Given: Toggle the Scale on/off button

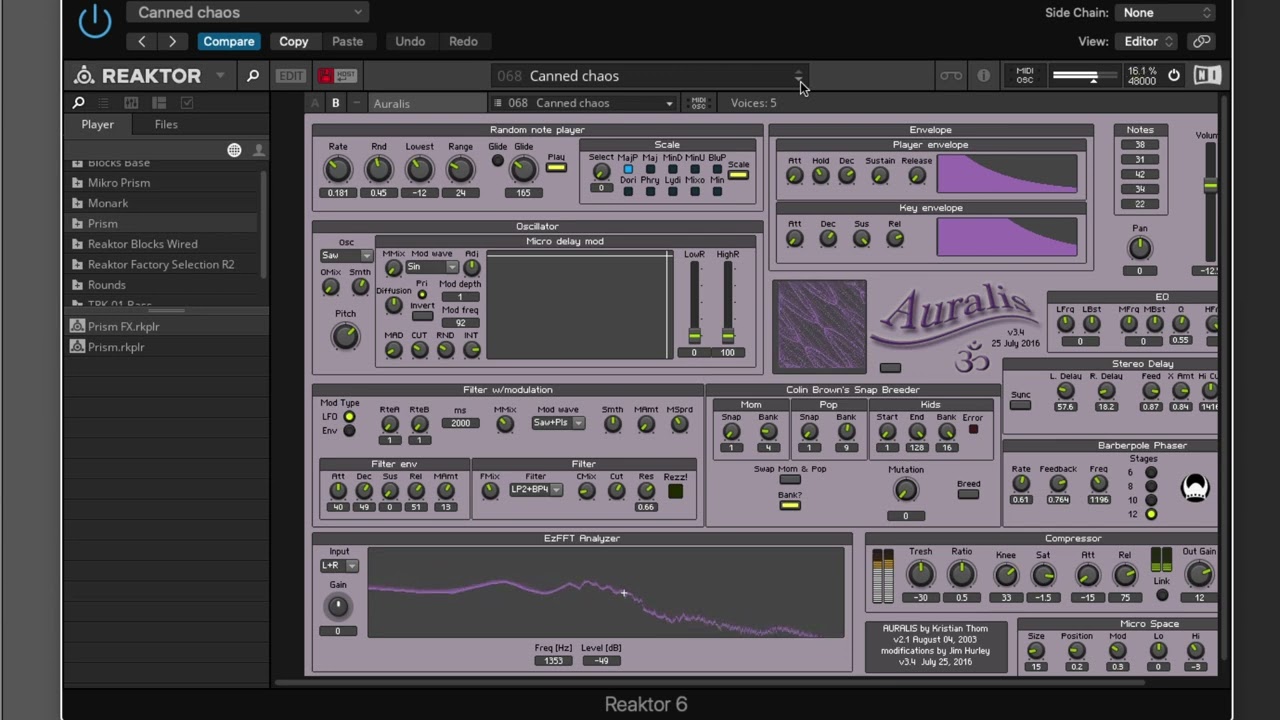Looking at the screenshot, I should click(738, 175).
